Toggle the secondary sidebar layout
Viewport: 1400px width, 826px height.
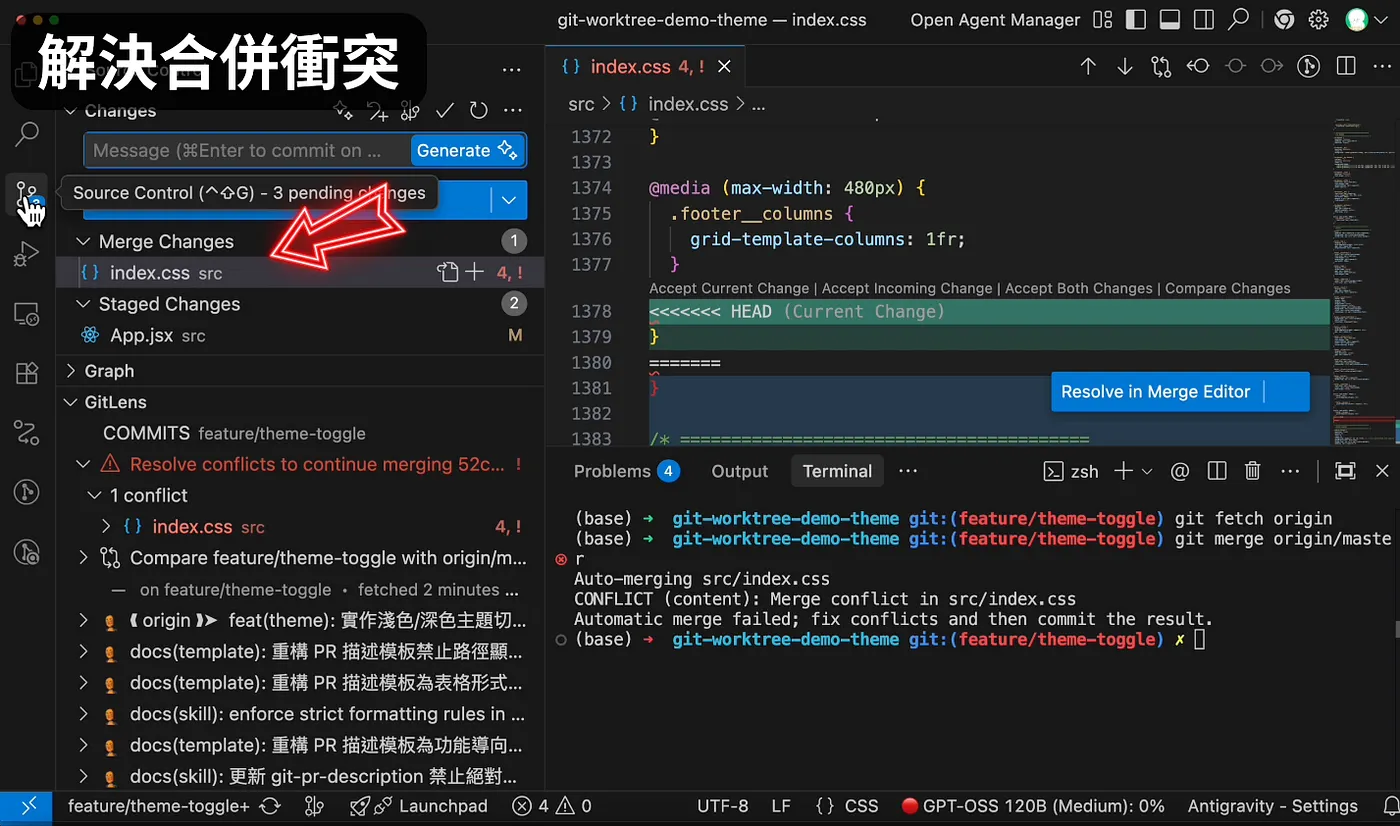1203,20
